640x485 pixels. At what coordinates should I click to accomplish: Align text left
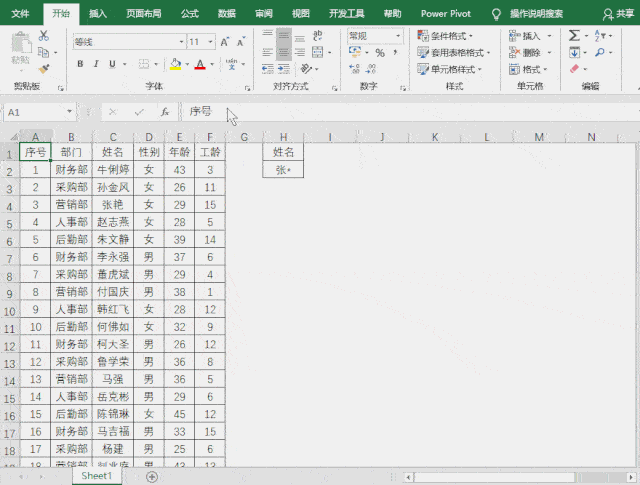pyautogui.click(x=267, y=52)
